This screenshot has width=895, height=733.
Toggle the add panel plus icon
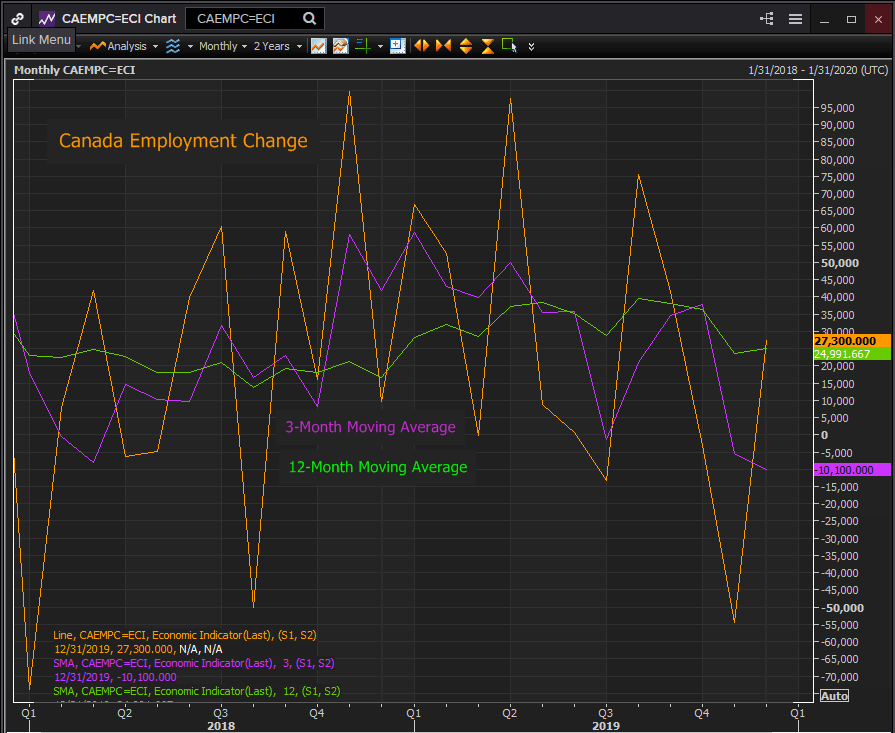pos(397,46)
